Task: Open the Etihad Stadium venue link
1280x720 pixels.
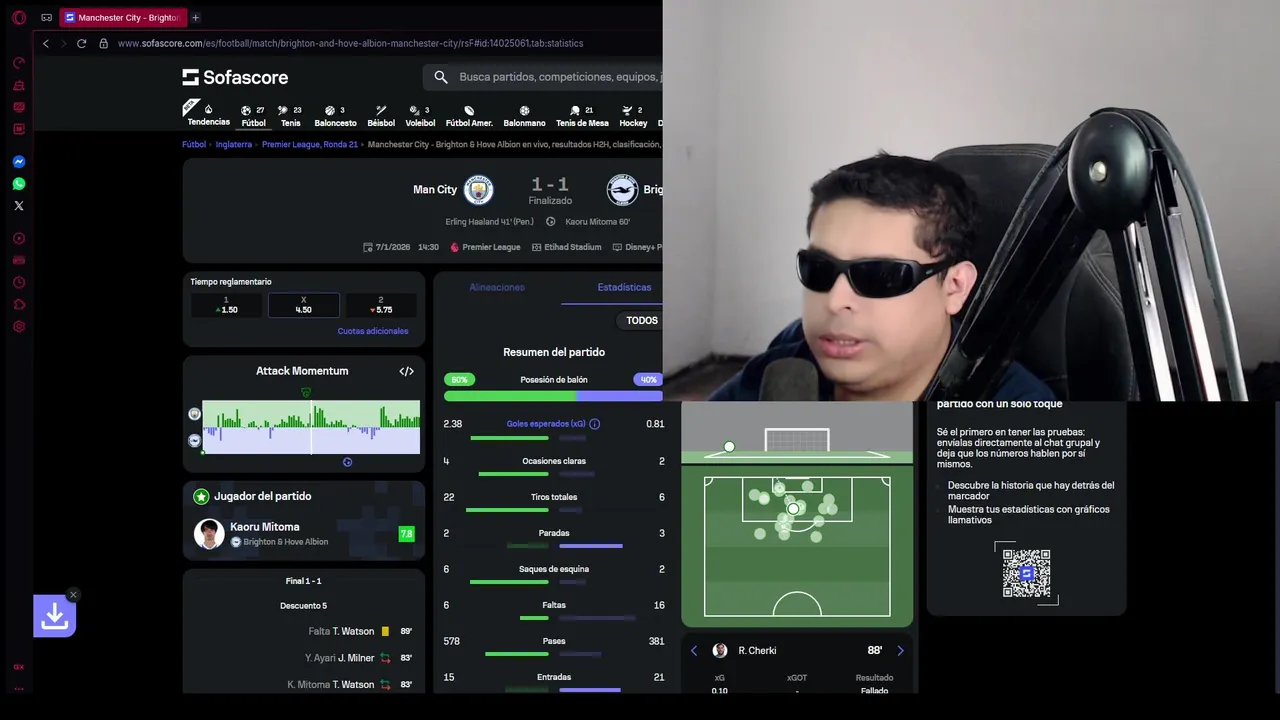Action: [x=567, y=247]
